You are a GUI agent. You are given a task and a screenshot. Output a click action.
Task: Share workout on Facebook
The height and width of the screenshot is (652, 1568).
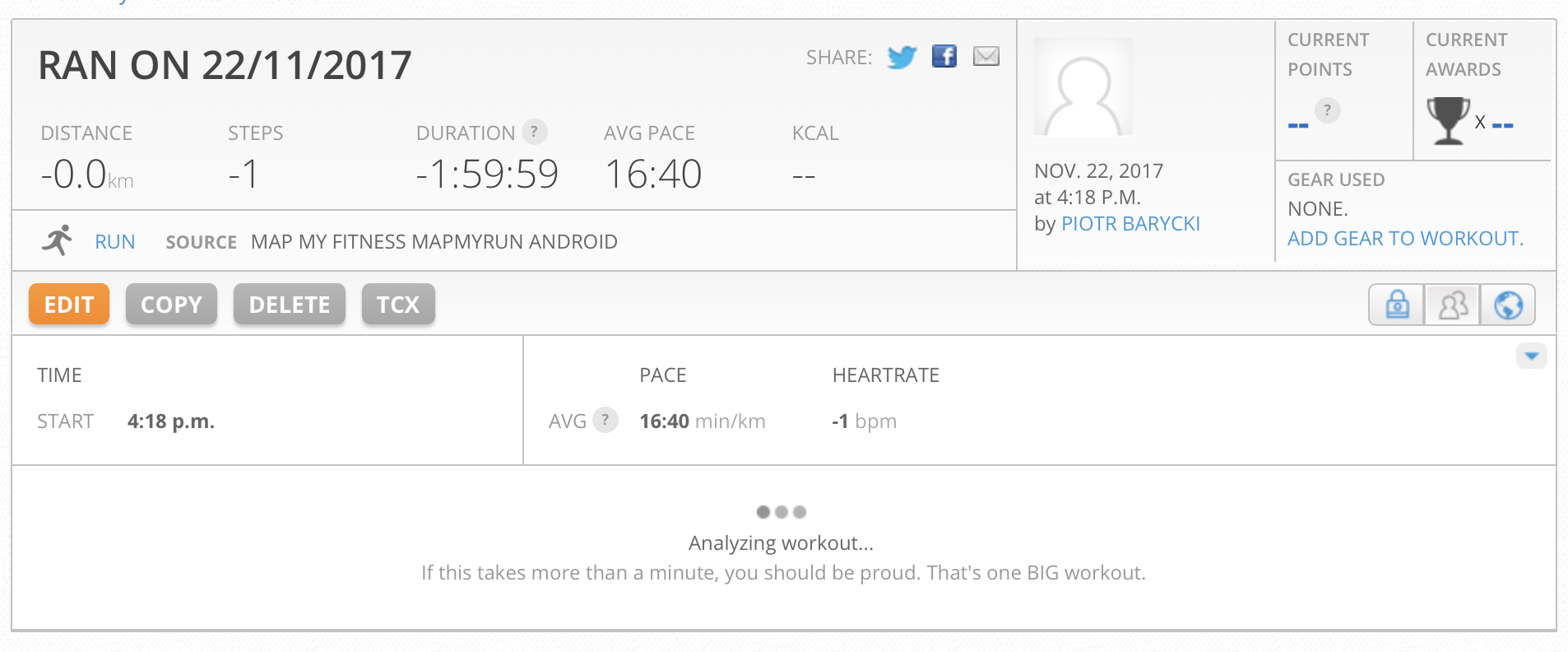point(944,56)
